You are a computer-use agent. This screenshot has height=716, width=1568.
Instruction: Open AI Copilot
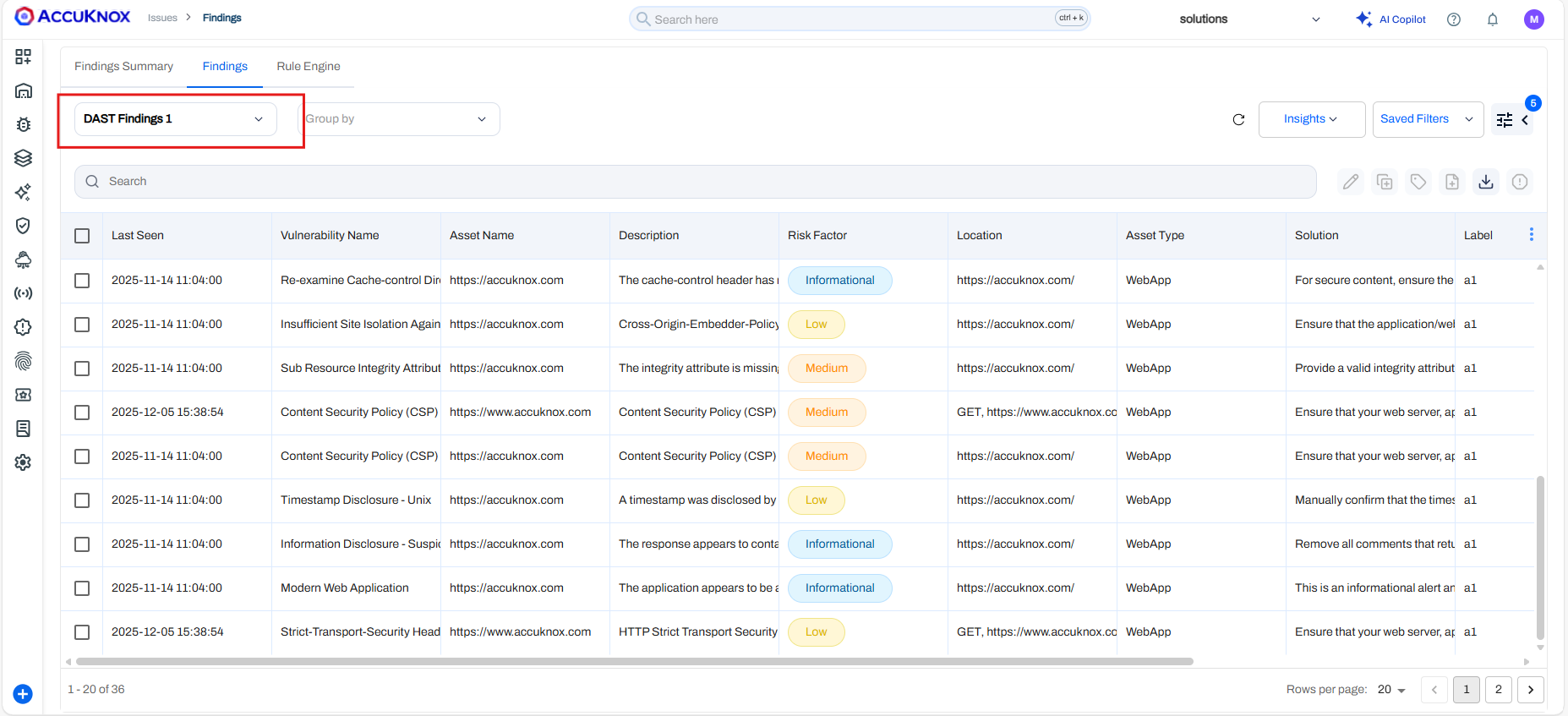[1390, 19]
